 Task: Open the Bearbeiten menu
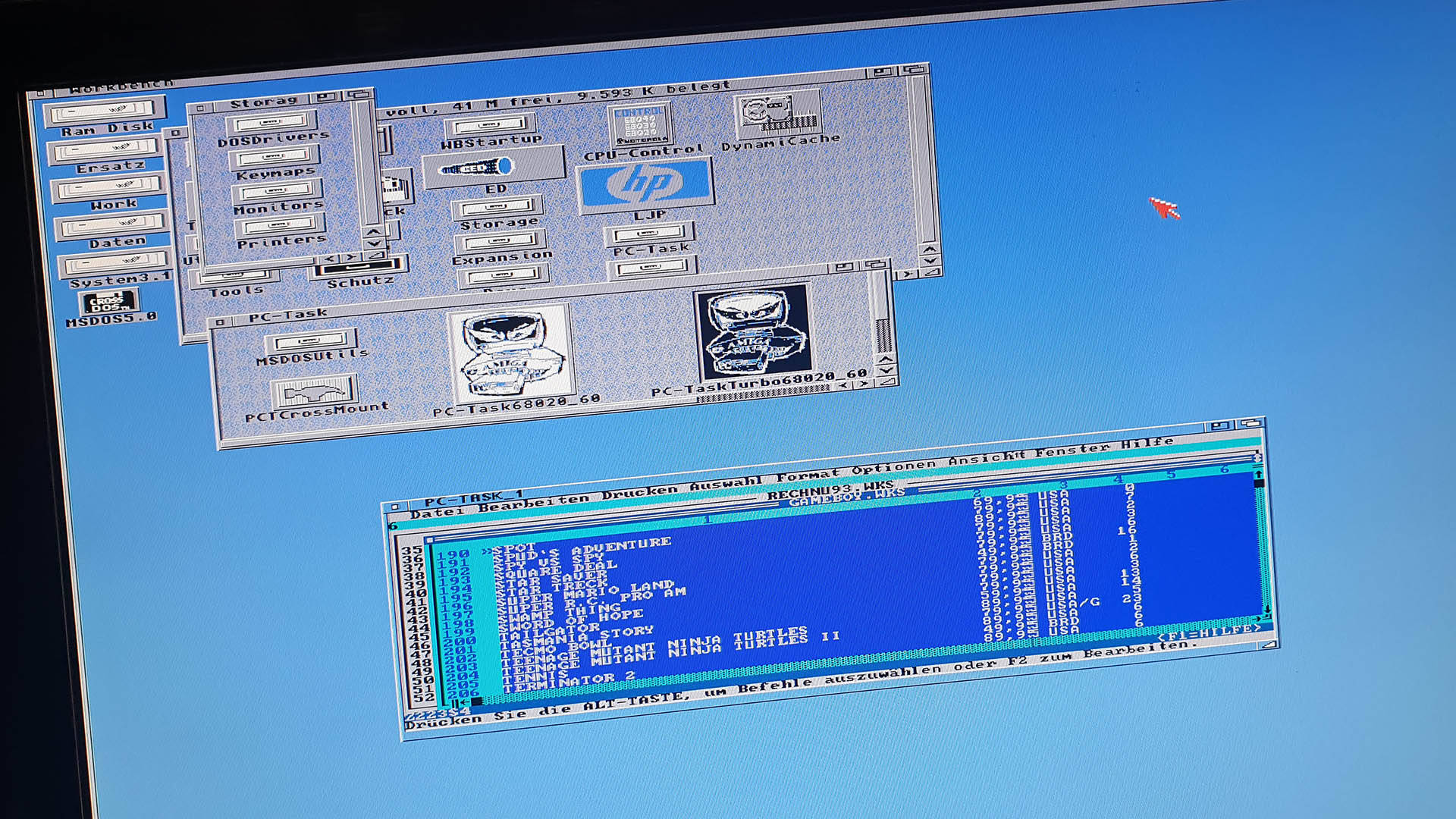click(x=533, y=504)
